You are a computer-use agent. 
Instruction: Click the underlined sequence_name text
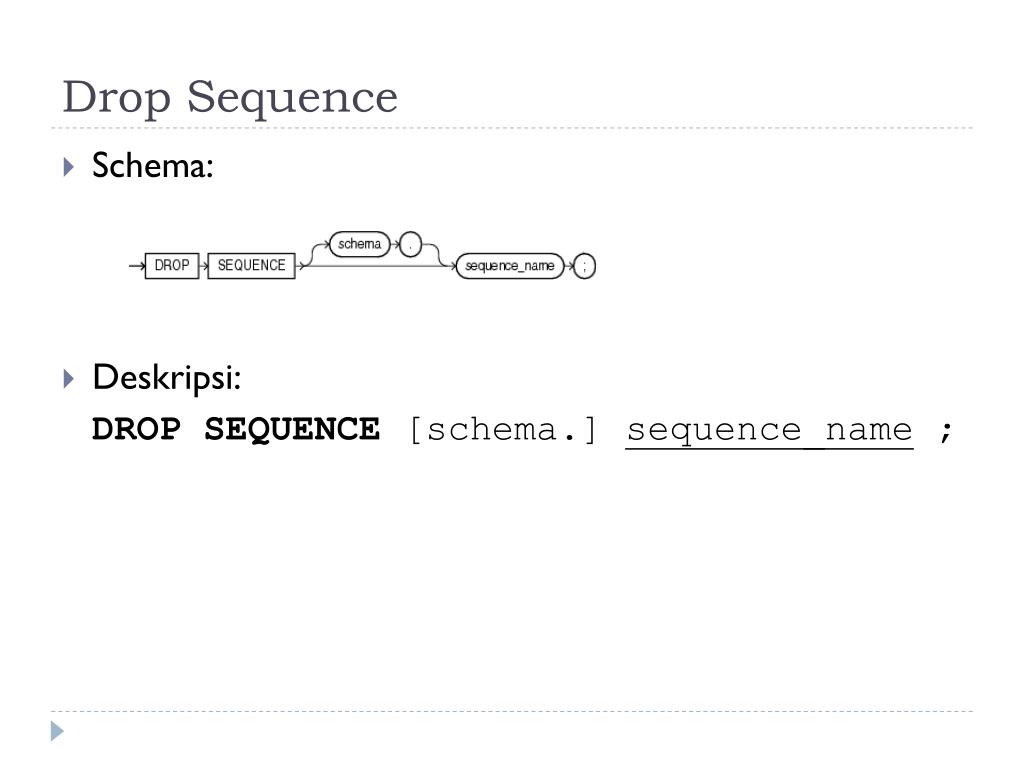(x=769, y=431)
